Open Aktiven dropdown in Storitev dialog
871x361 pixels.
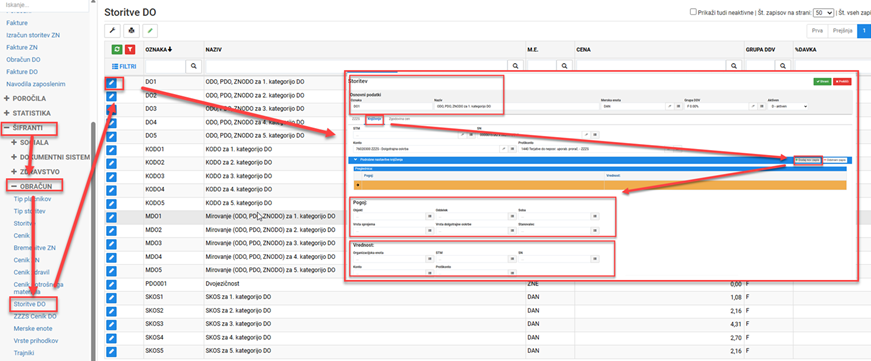pos(787,106)
